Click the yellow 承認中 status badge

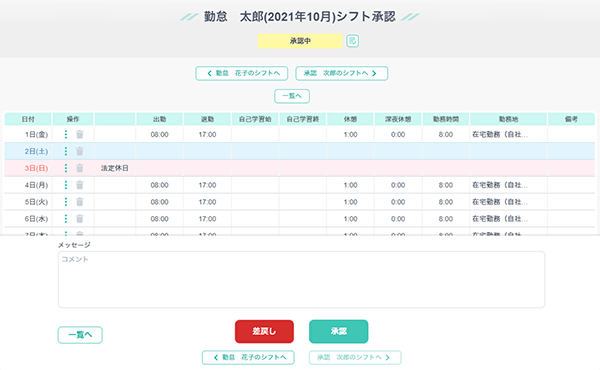tap(300, 41)
